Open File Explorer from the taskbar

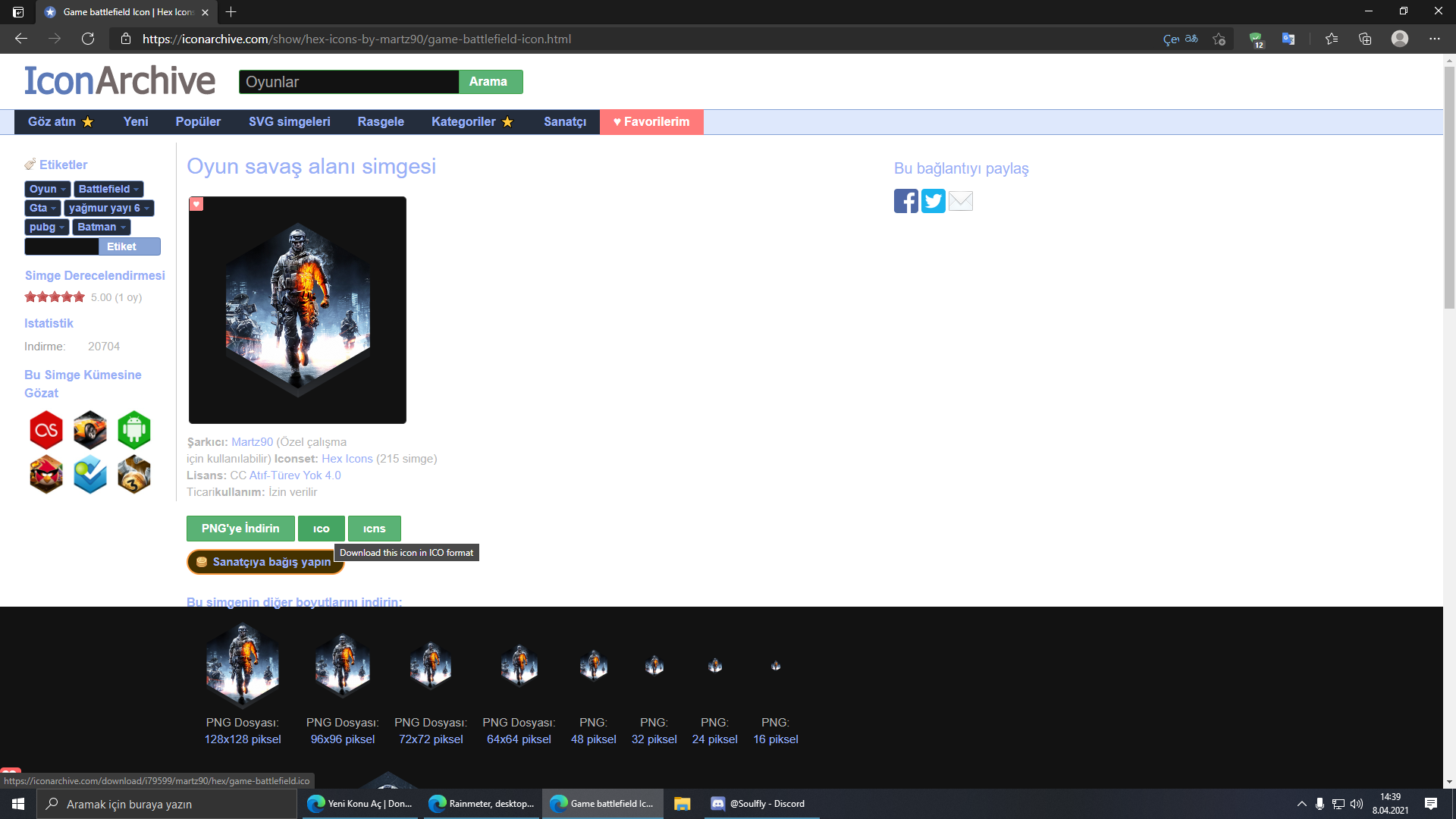(x=682, y=804)
